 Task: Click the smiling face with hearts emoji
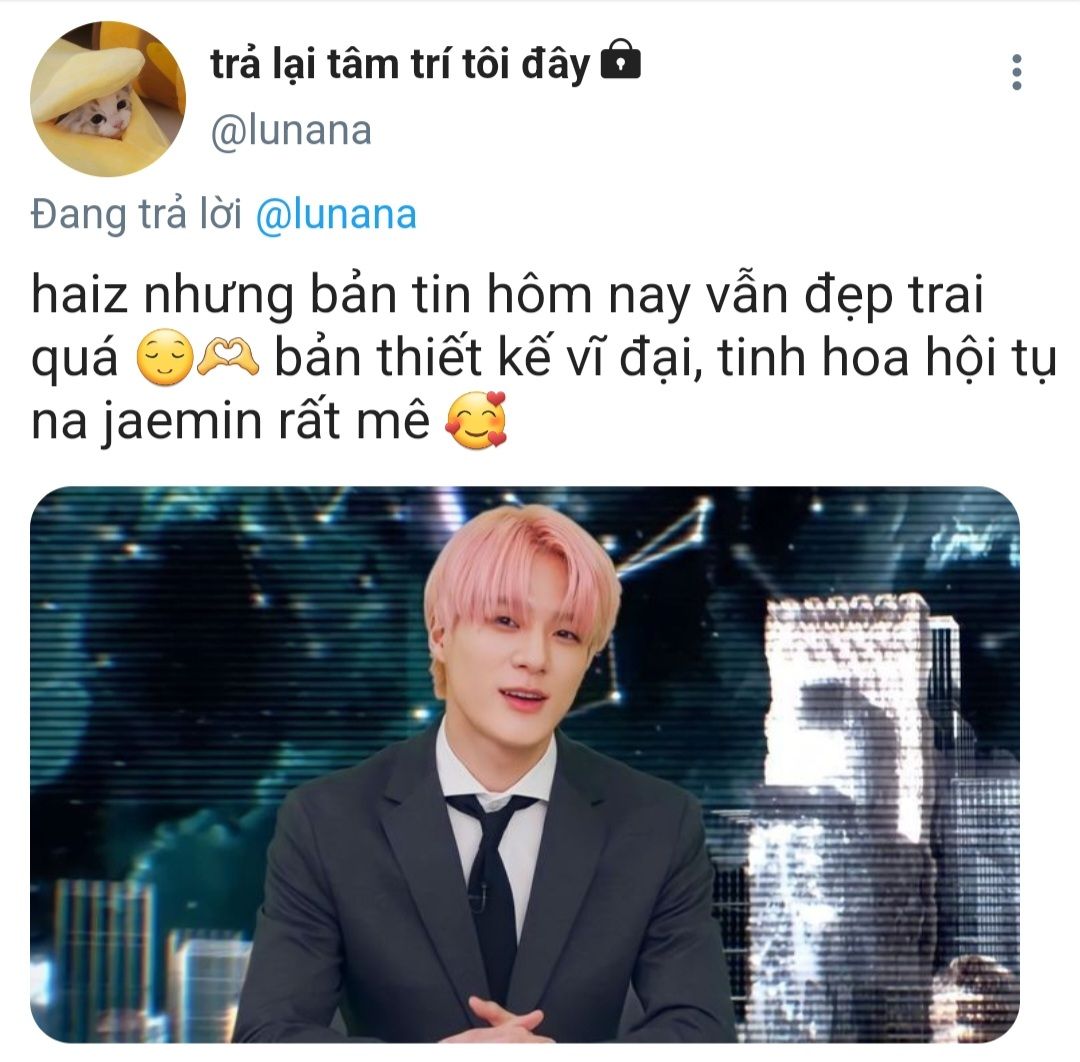click(x=476, y=420)
